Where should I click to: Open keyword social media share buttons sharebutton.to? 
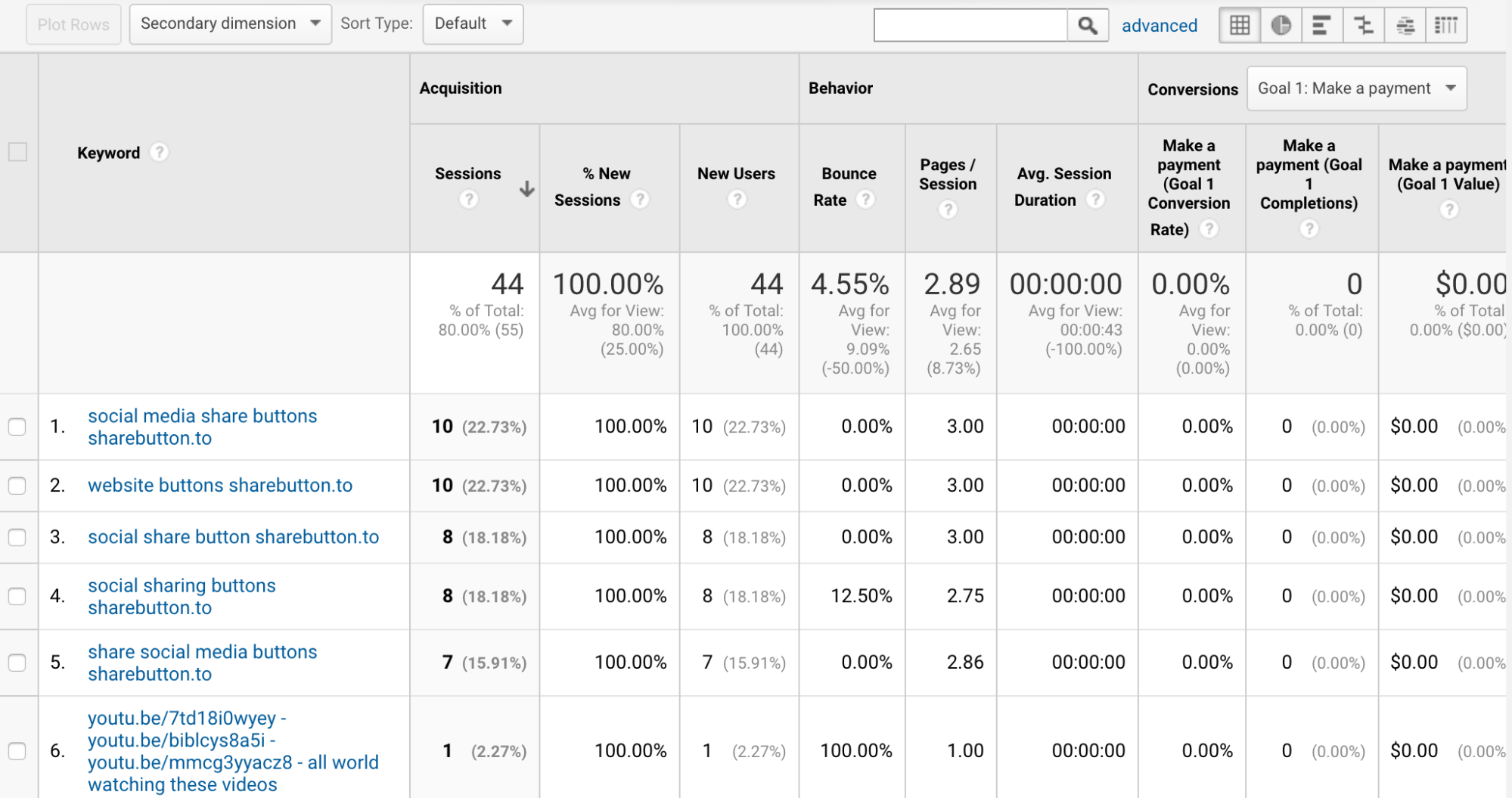coord(203,427)
